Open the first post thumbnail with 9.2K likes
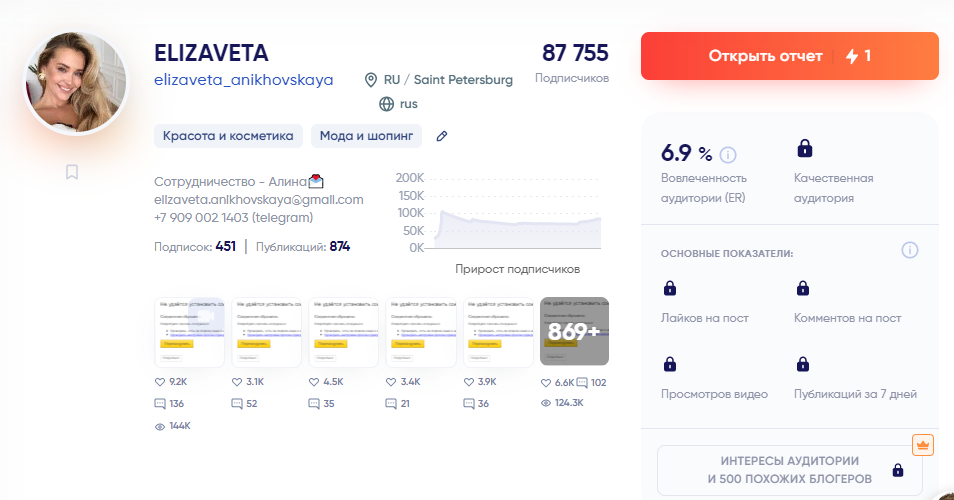954x500 pixels. click(190, 331)
